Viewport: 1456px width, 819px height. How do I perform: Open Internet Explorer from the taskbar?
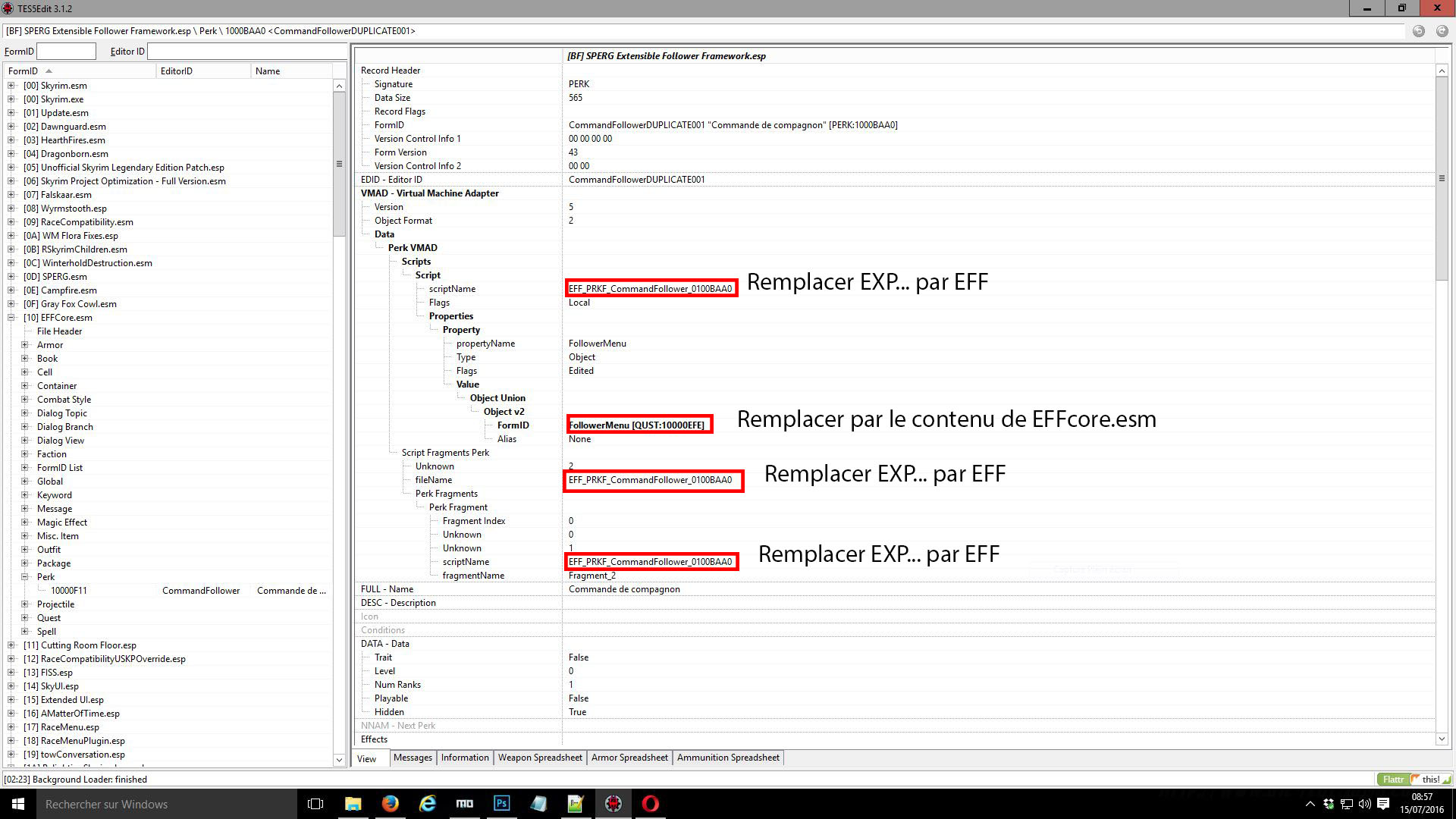coord(428,804)
